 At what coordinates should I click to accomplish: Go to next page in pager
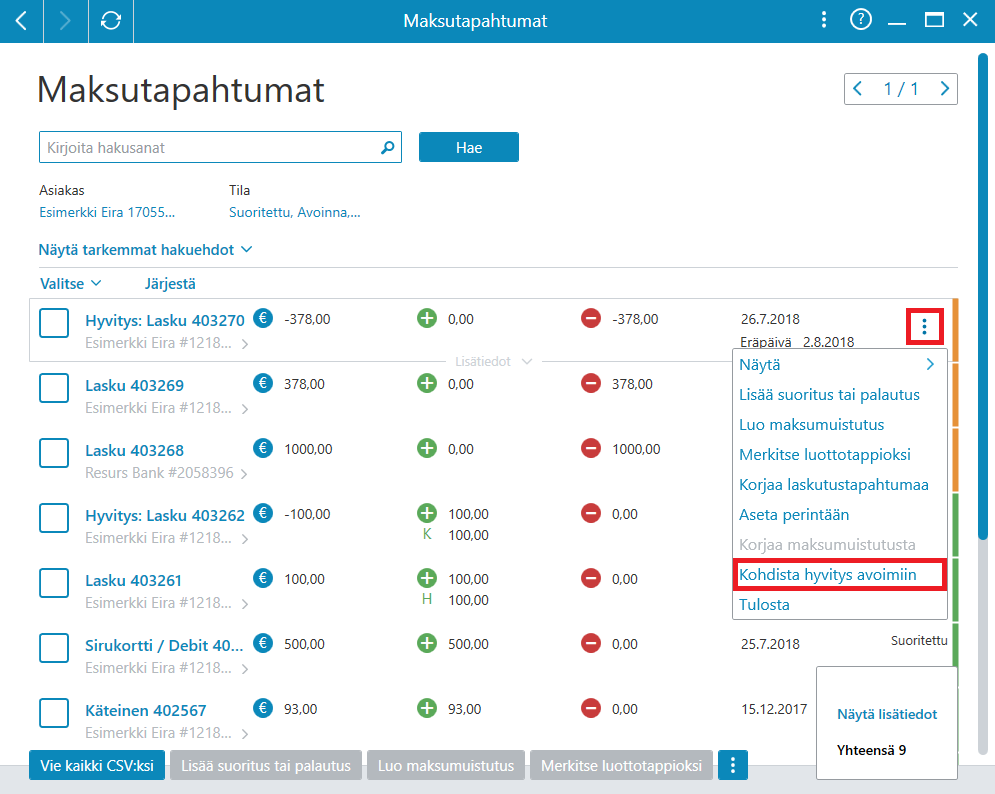tap(944, 89)
